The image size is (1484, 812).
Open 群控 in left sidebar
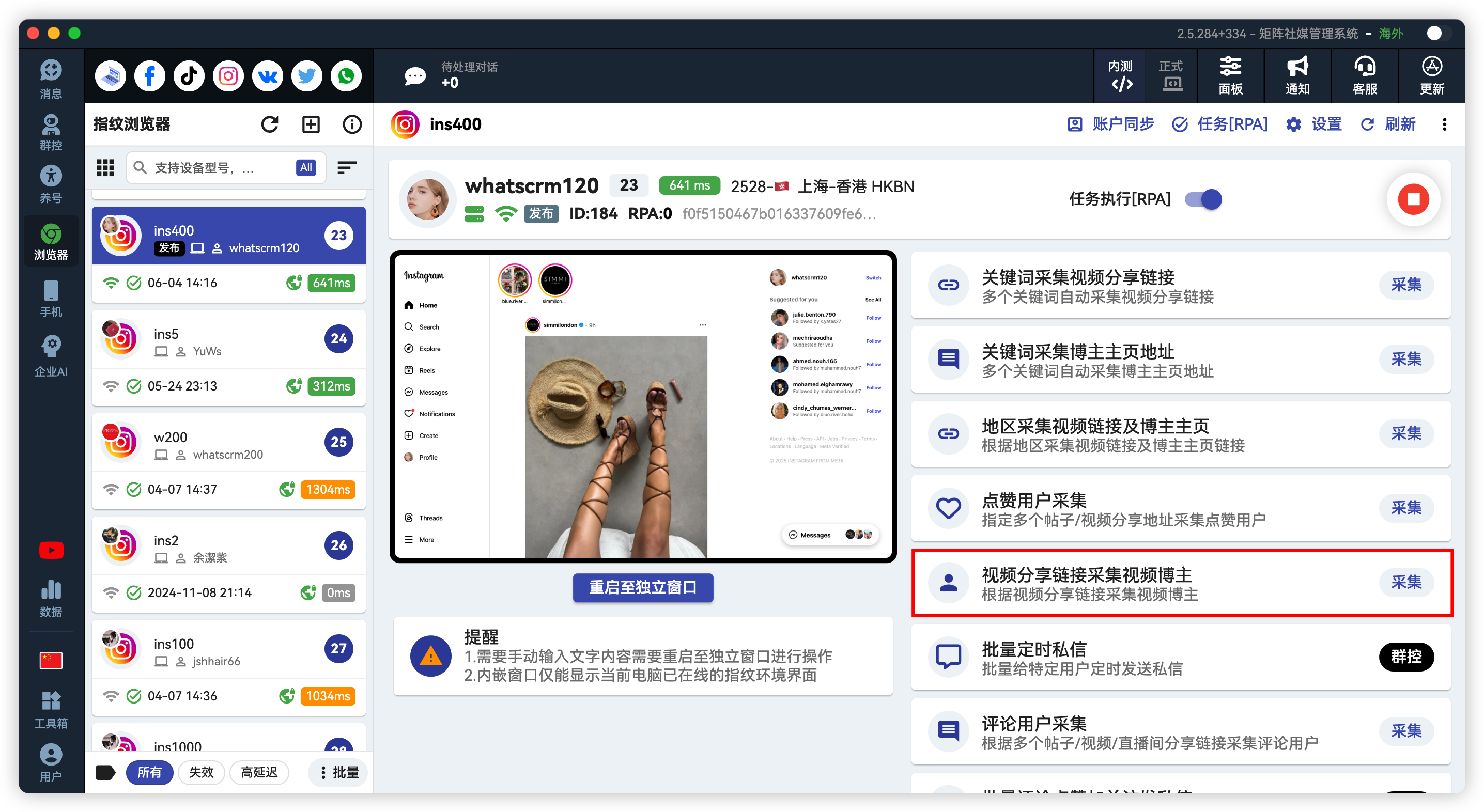[51, 132]
